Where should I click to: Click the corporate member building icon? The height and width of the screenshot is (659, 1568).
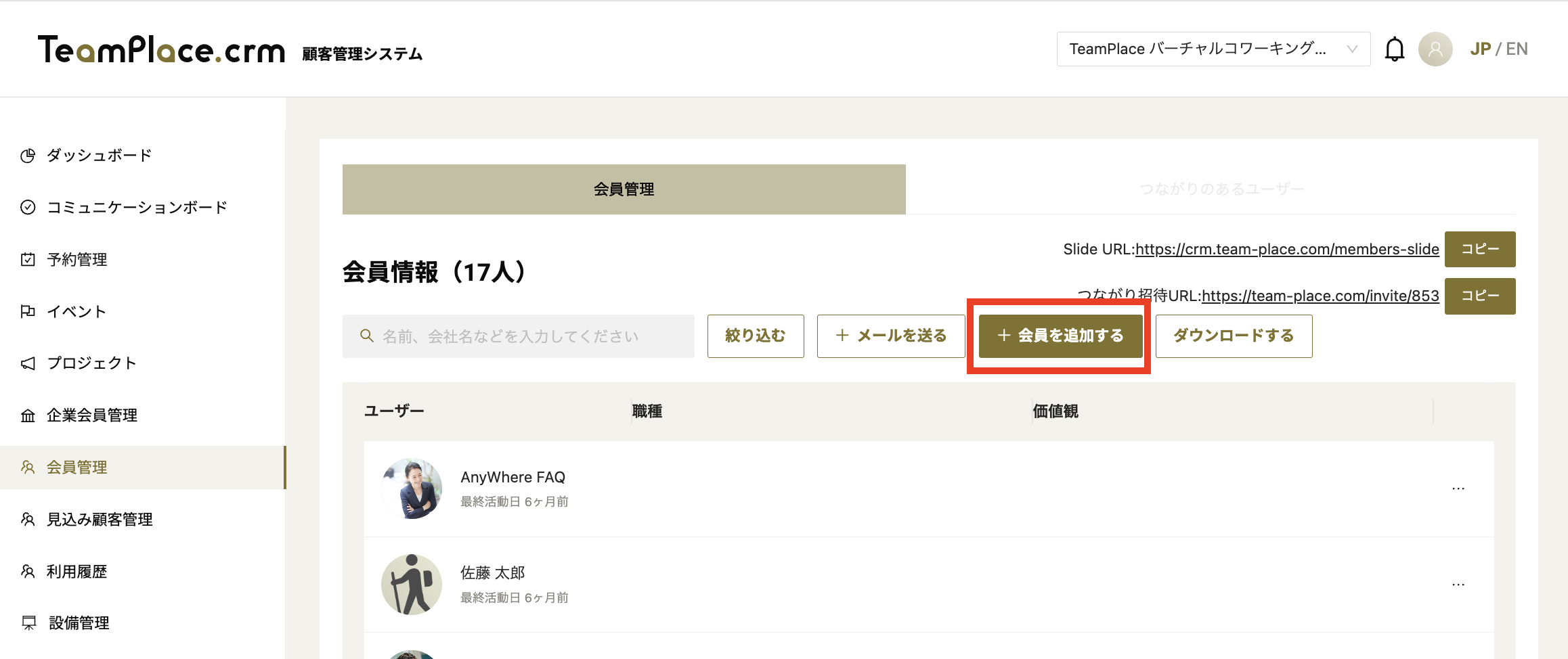[x=28, y=415]
